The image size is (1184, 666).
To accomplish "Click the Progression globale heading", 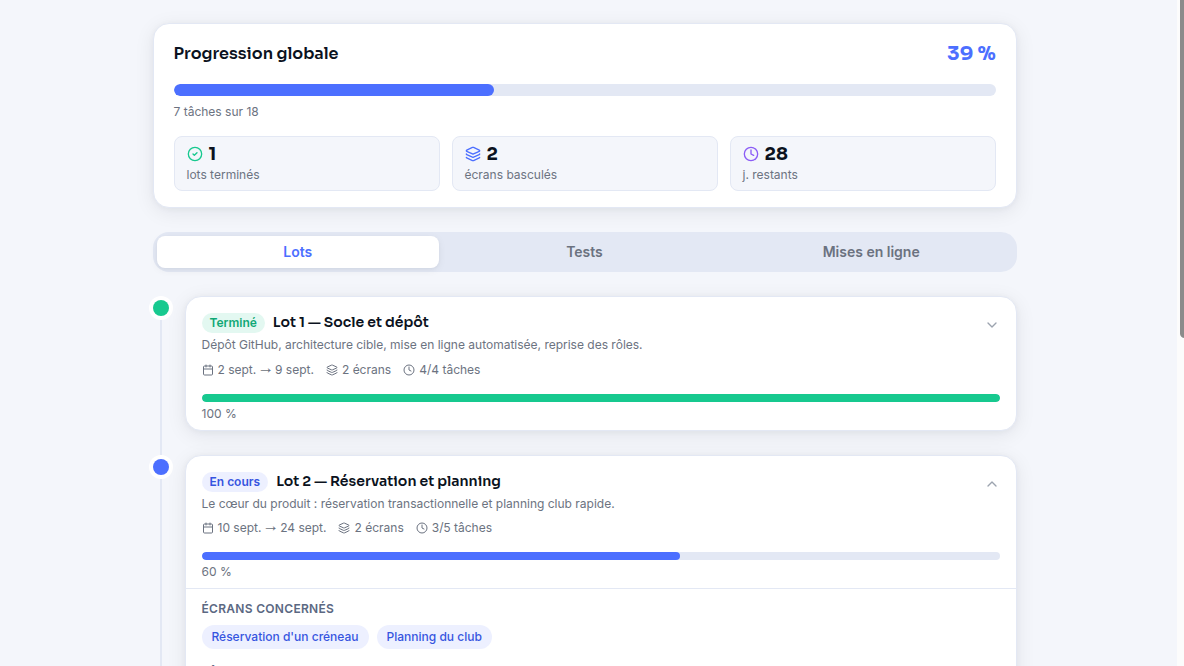I will [256, 54].
